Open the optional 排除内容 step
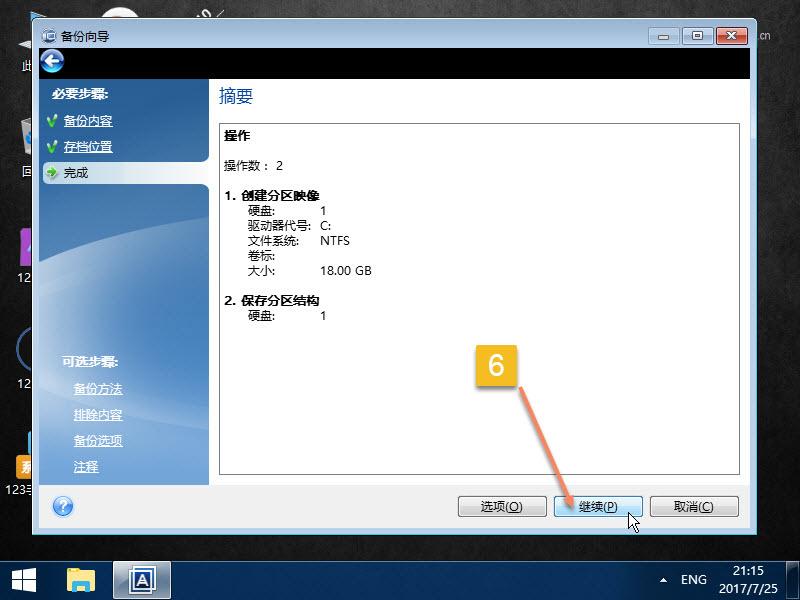Image resolution: width=800 pixels, height=600 pixels. pyautogui.click(x=98, y=415)
